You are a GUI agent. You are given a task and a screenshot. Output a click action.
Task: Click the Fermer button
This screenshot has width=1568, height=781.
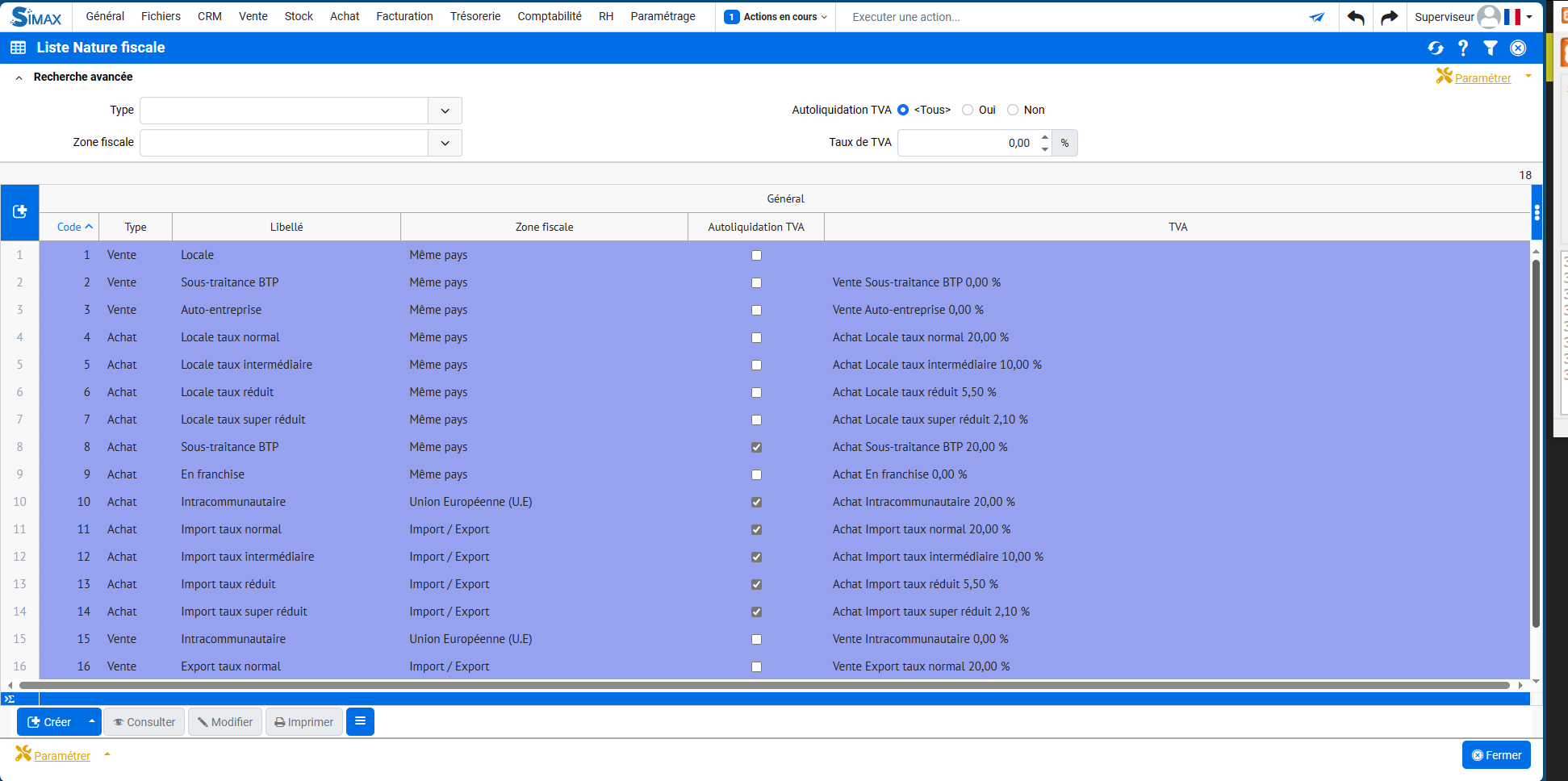pyautogui.click(x=1496, y=755)
